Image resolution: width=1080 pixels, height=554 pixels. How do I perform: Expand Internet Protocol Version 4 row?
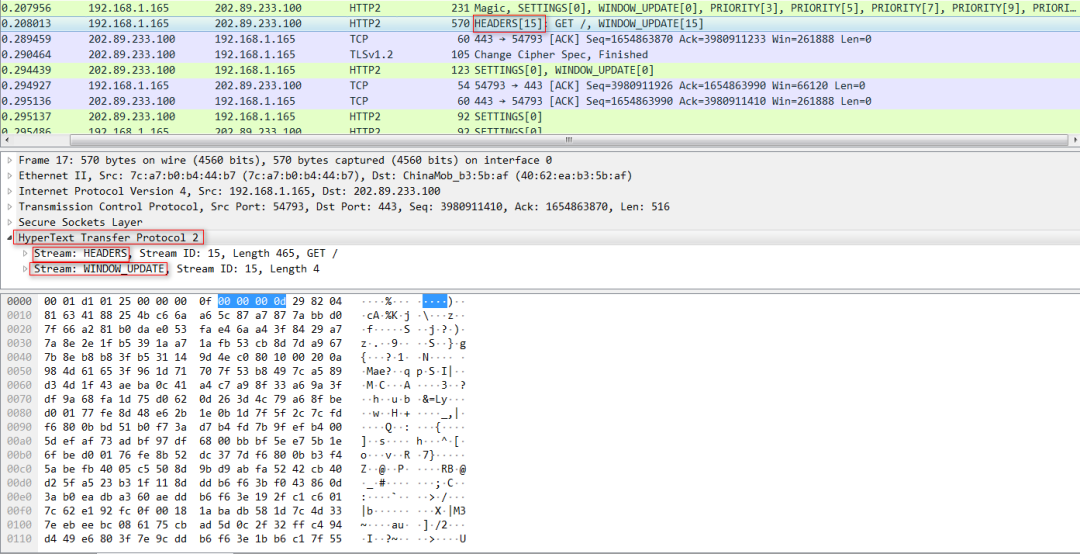click(10, 191)
